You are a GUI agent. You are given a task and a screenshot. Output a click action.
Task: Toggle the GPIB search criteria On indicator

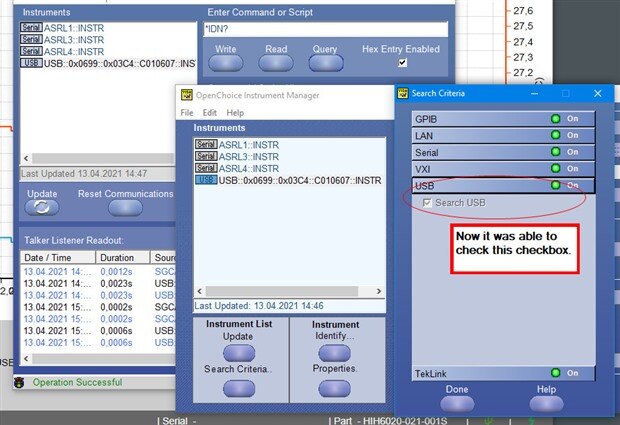pyautogui.click(x=556, y=119)
